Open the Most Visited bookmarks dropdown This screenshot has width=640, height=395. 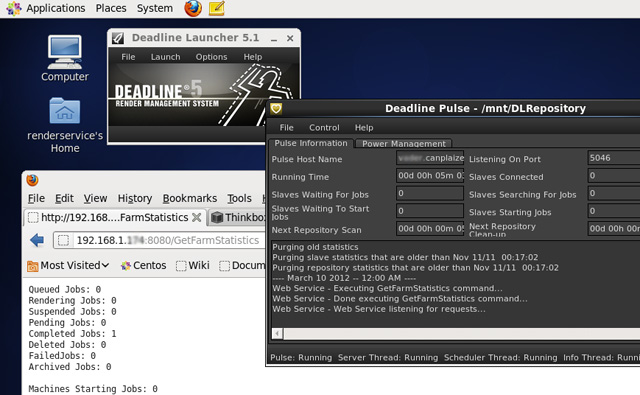(x=68, y=266)
